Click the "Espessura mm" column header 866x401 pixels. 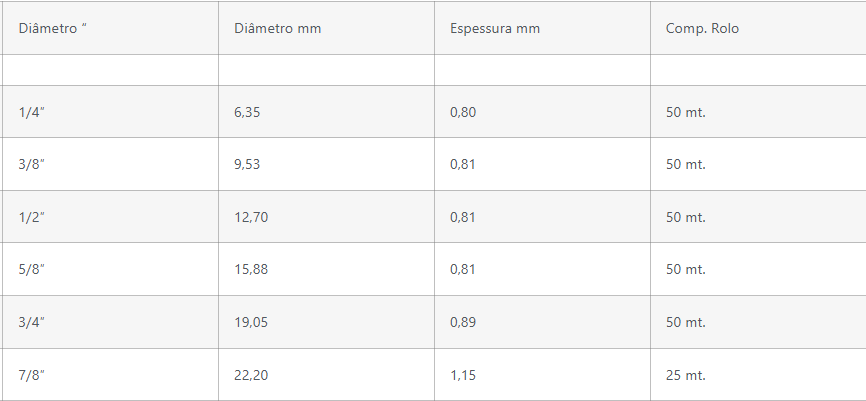(494, 29)
